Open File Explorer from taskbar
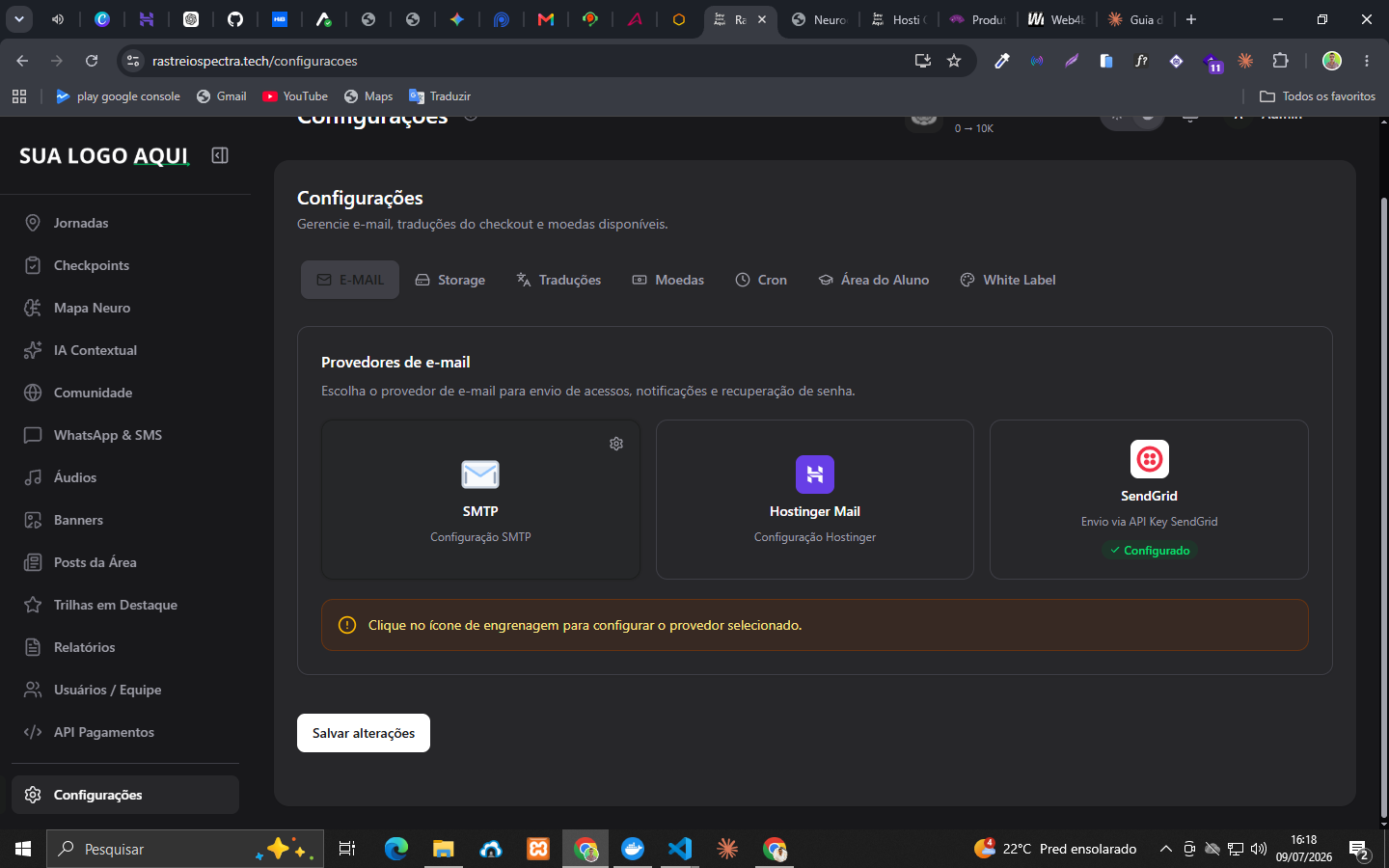1389x868 pixels. 444,849
